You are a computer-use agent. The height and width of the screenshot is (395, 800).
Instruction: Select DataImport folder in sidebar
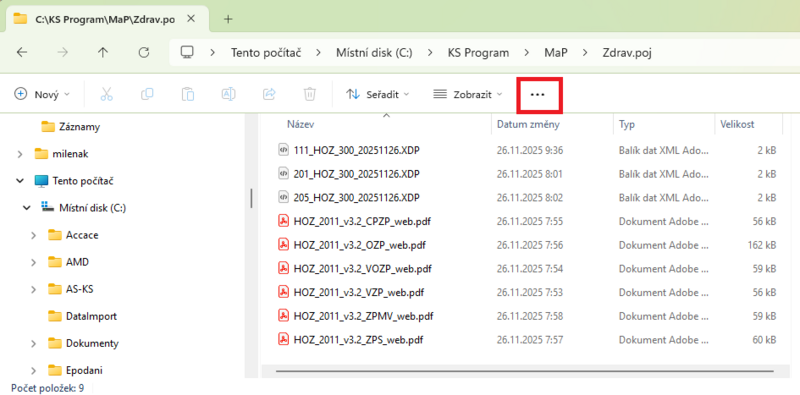[x=83, y=316]
